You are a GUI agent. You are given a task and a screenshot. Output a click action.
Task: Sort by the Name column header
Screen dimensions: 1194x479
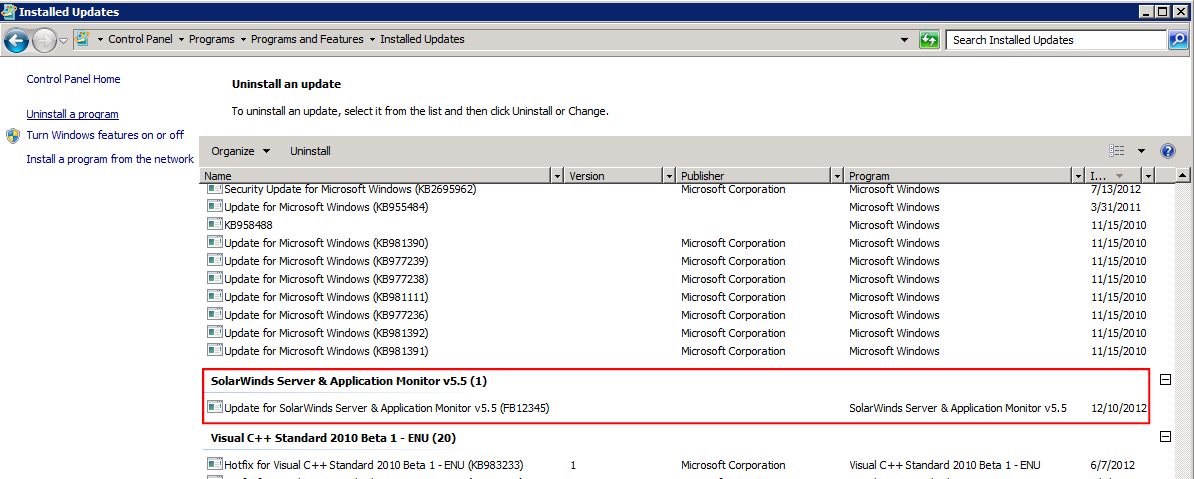376,176
